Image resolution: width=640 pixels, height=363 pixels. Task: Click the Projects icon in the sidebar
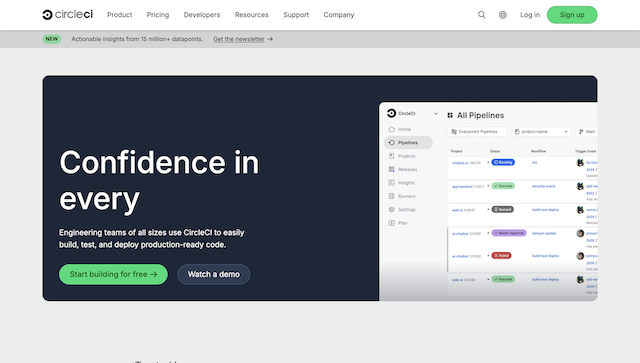click(x=391, y=156)
